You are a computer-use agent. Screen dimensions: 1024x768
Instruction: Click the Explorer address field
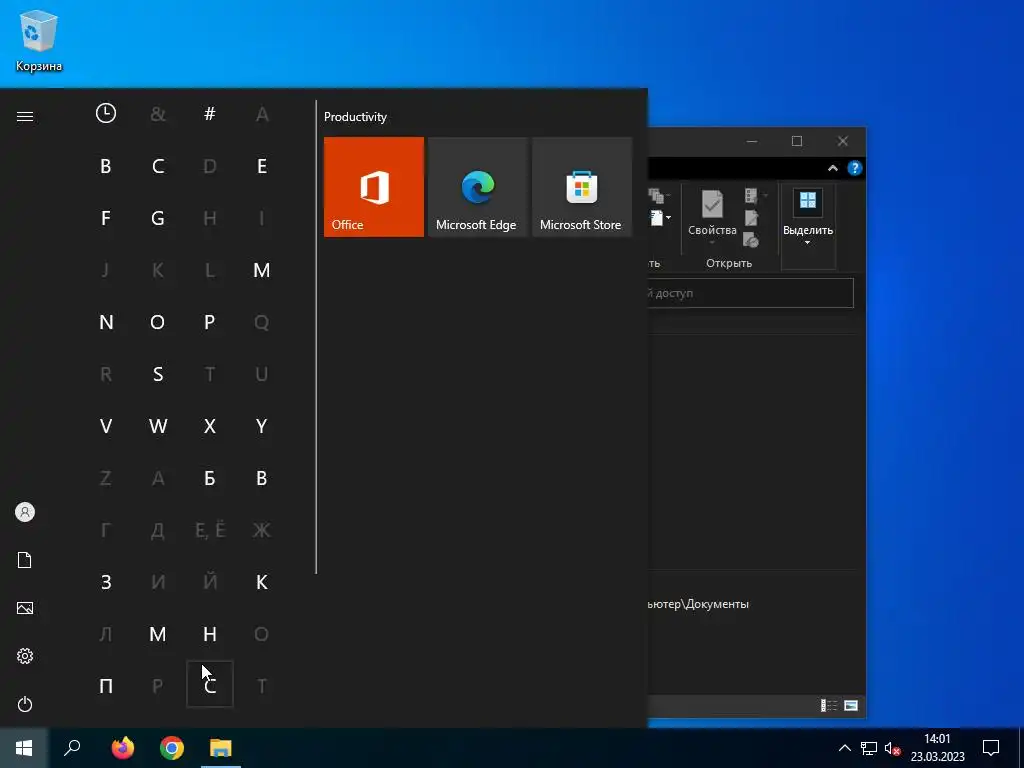tap(750, 293)
